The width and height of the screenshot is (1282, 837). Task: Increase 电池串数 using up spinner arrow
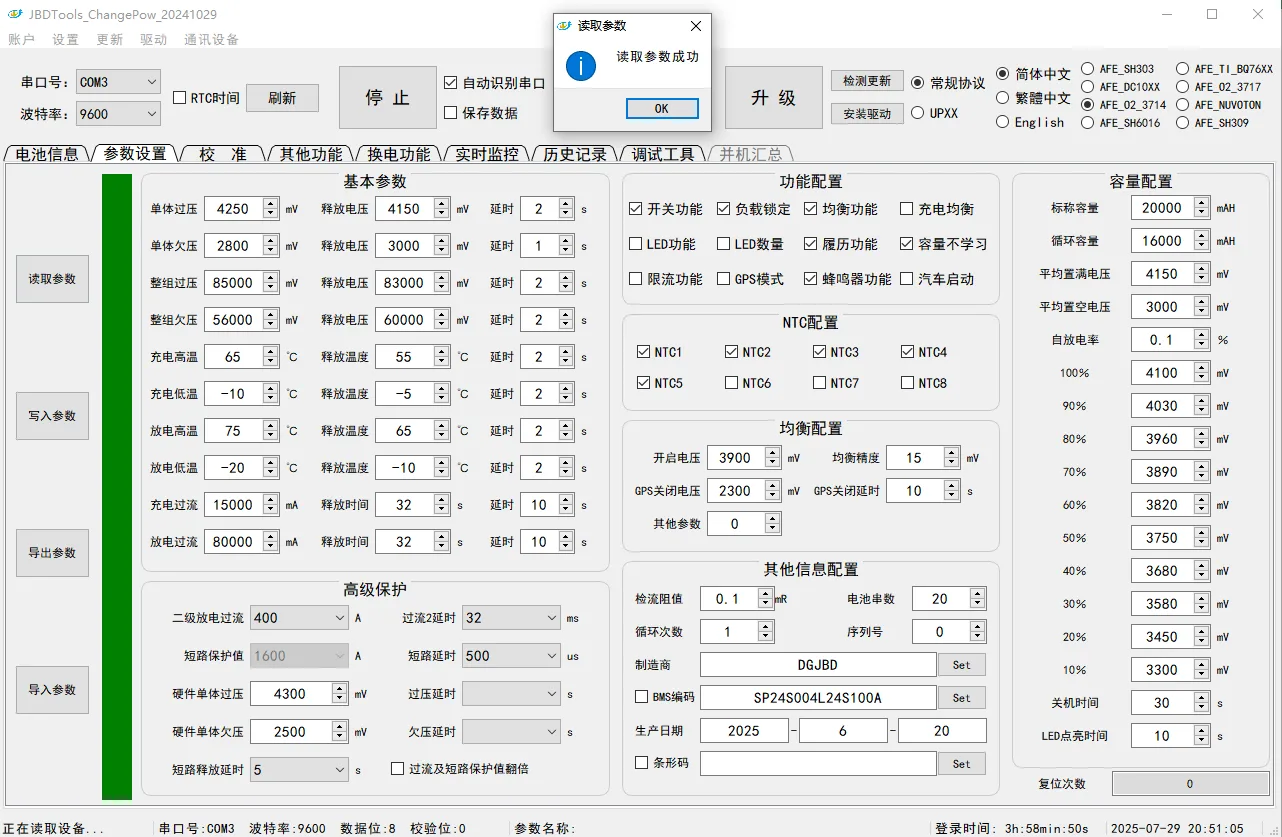[977, 594]
